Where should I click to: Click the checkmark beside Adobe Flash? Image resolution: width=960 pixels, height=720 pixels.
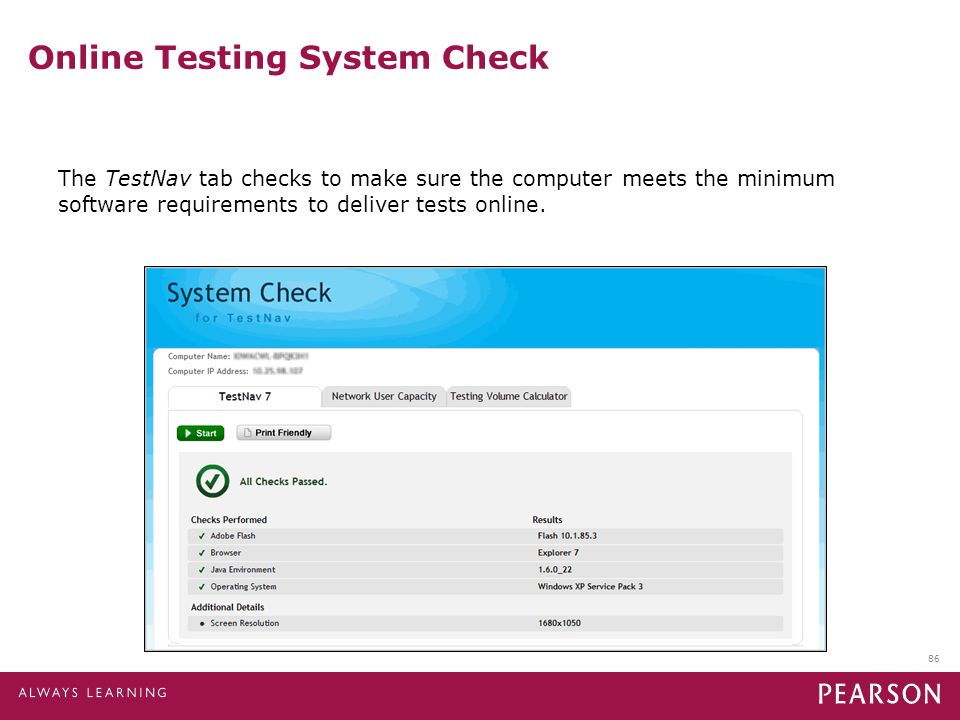click(201, 536)
